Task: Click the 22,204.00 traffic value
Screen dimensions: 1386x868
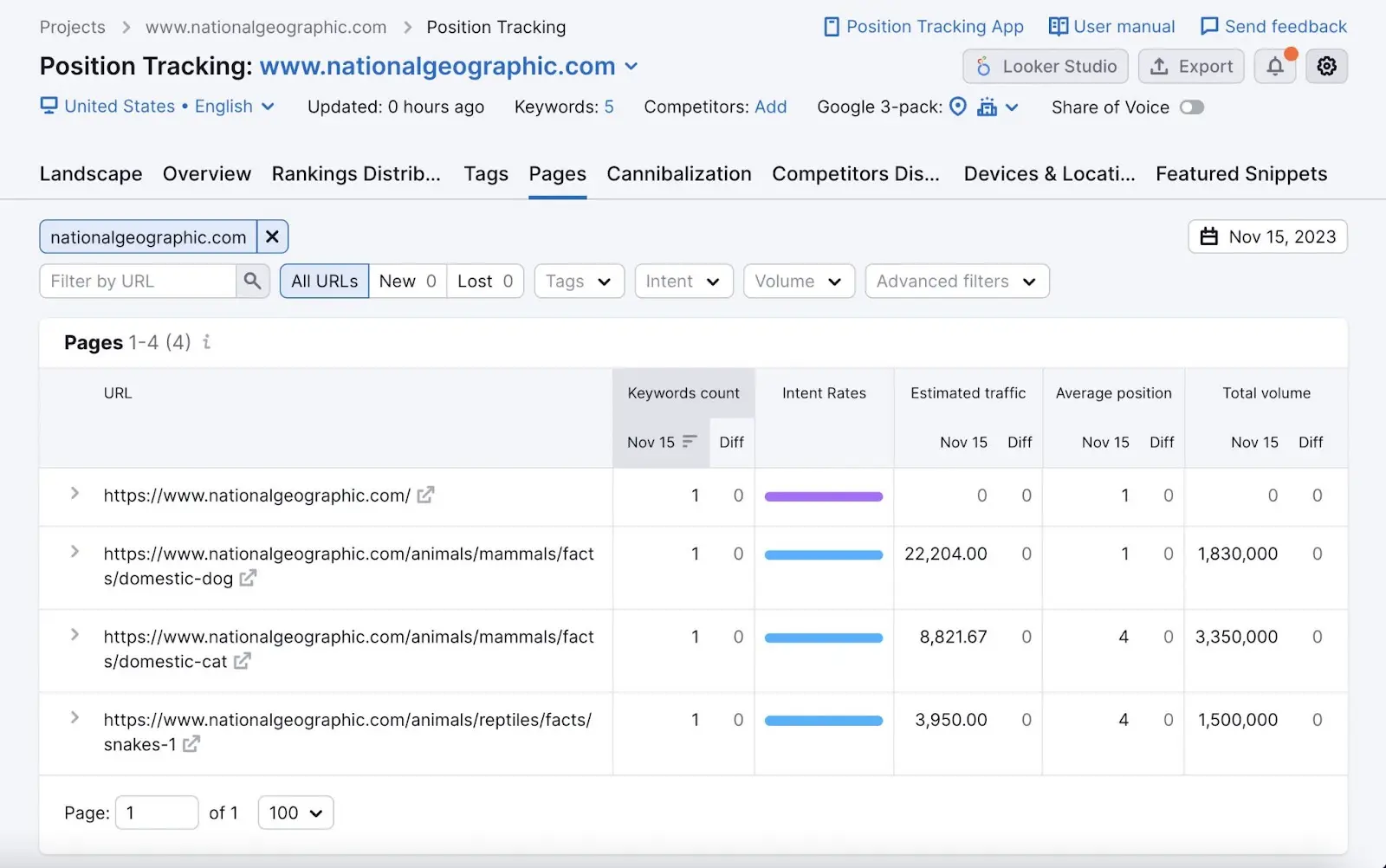Action: tap(946, 554)
